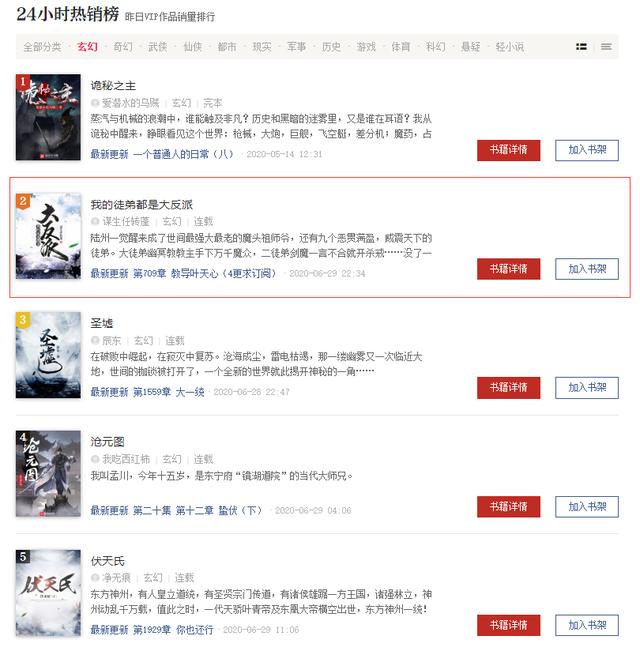The image size is (640, 651).
Task: Add 我的徒弟都是大反派 to bookshelf
Action: click(x=587, y=269)
